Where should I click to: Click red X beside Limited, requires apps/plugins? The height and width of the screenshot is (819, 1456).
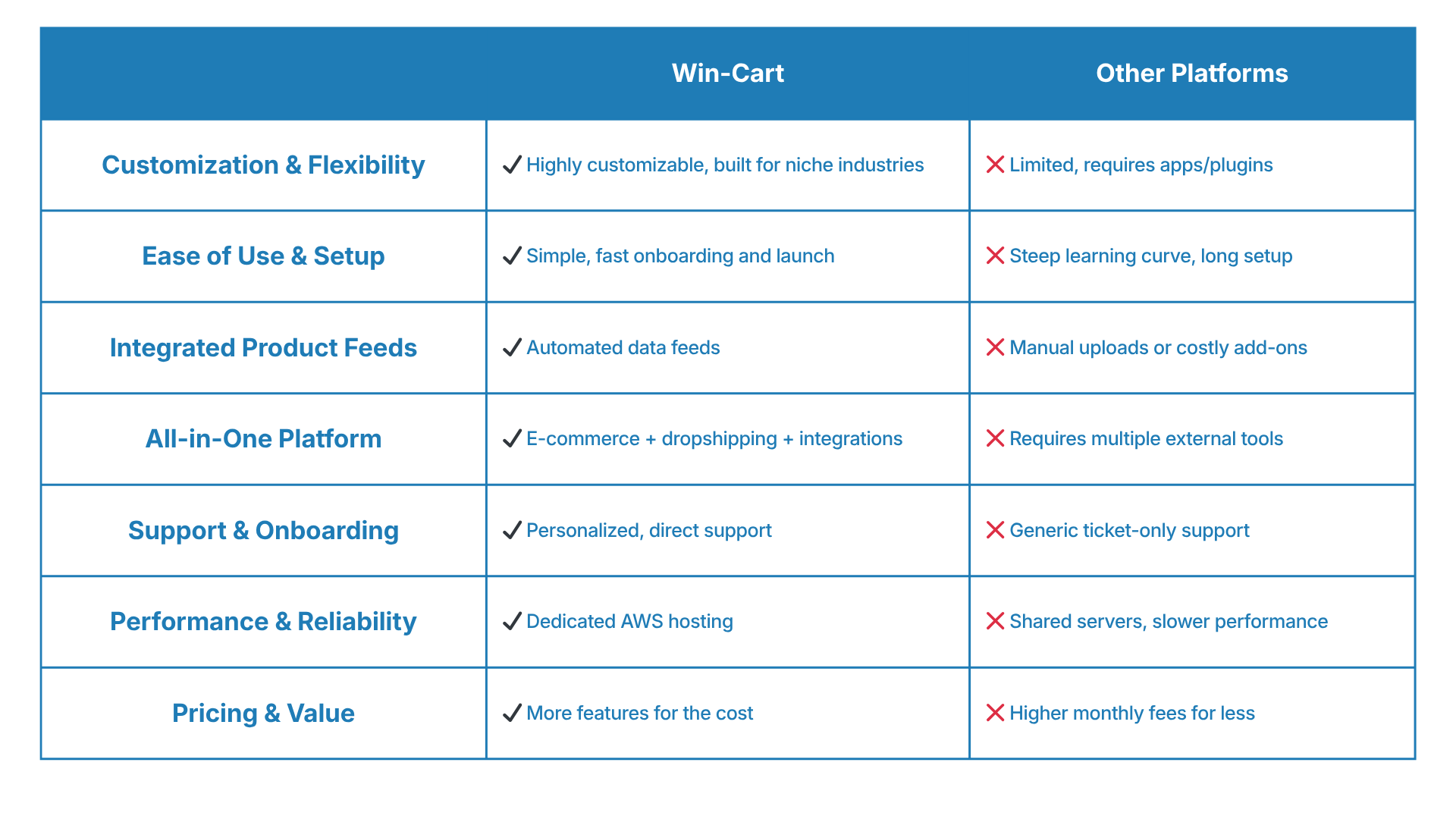pyautogui.click(x=995, y=165)
